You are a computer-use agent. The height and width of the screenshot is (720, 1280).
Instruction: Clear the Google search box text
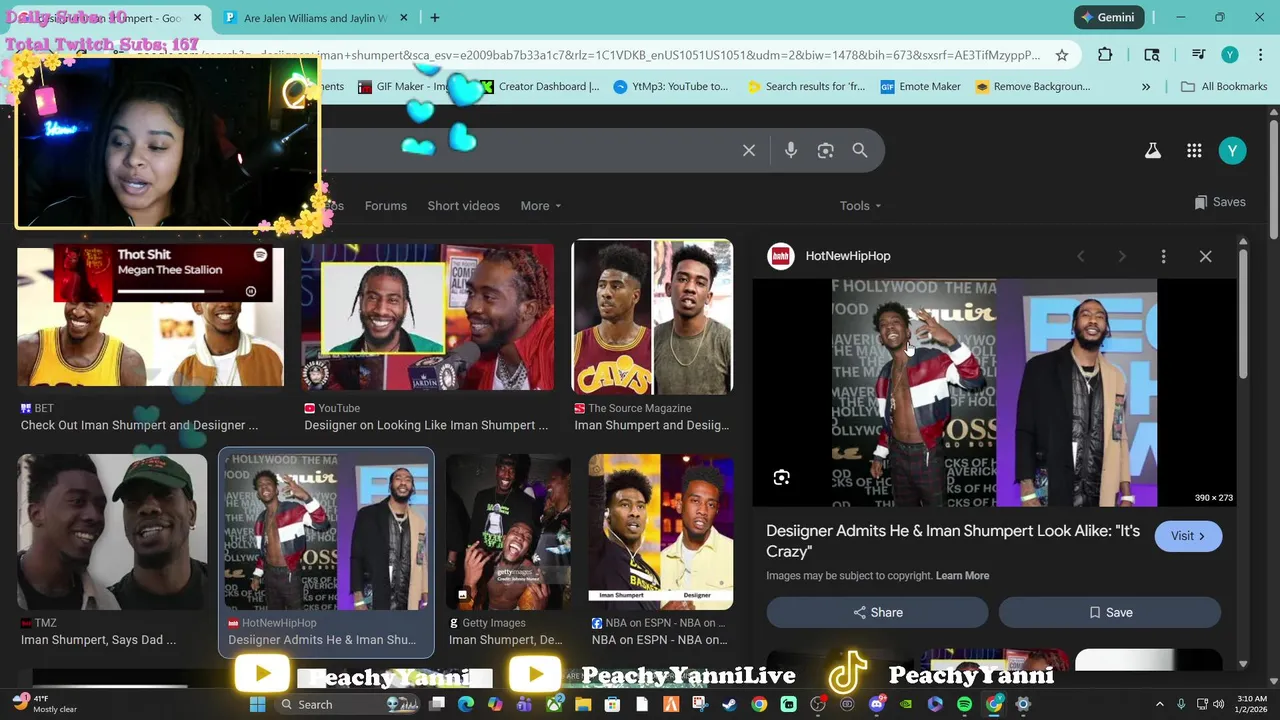point(749,150)
